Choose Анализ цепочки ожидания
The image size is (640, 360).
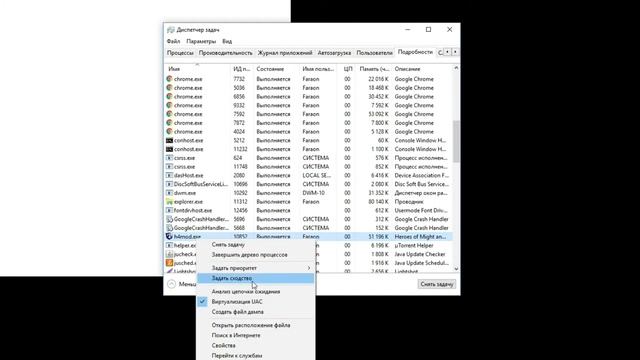246,291
